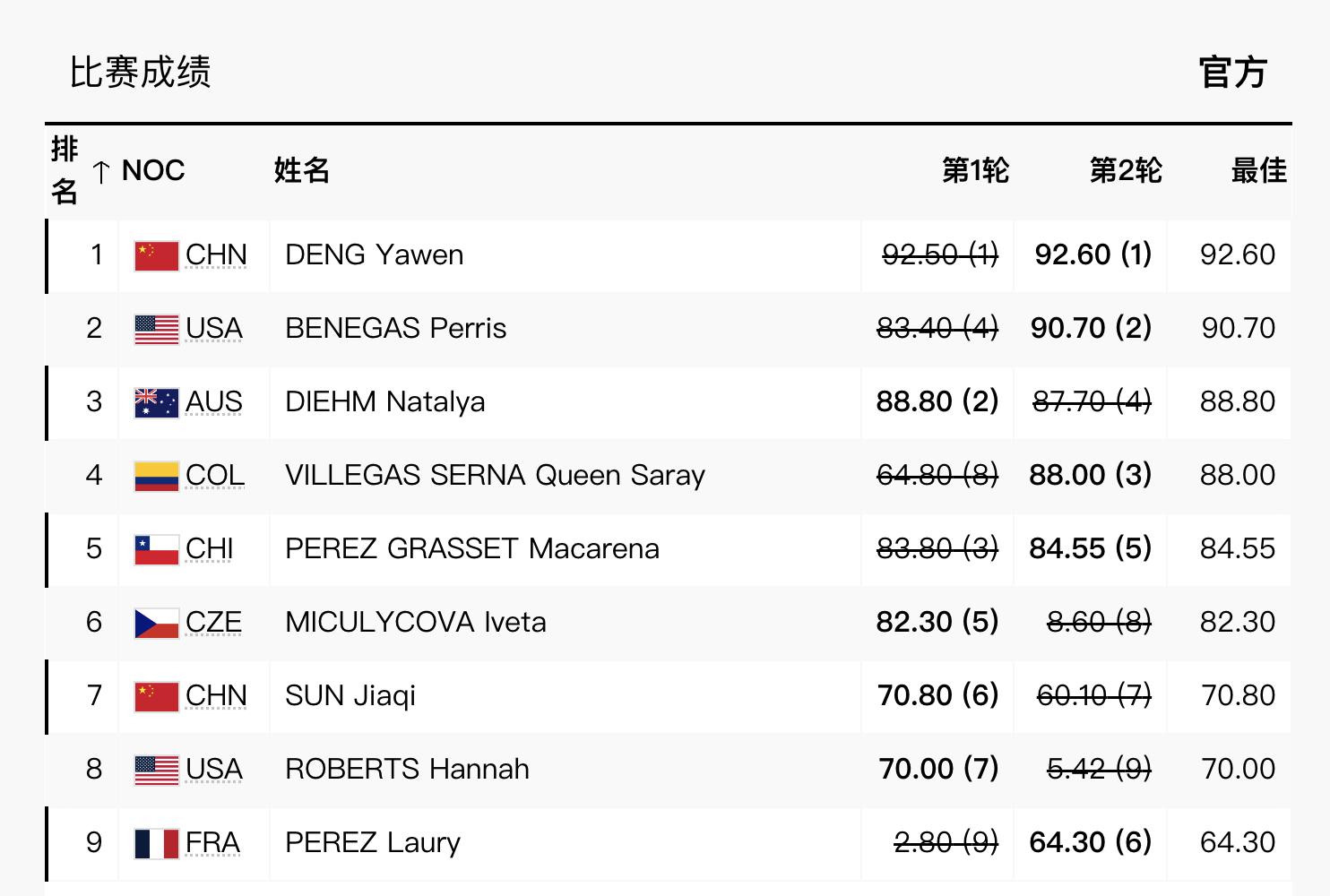
Task: Click the Australia flag icon
Action: pyautogui.click(x=156, y=402)
